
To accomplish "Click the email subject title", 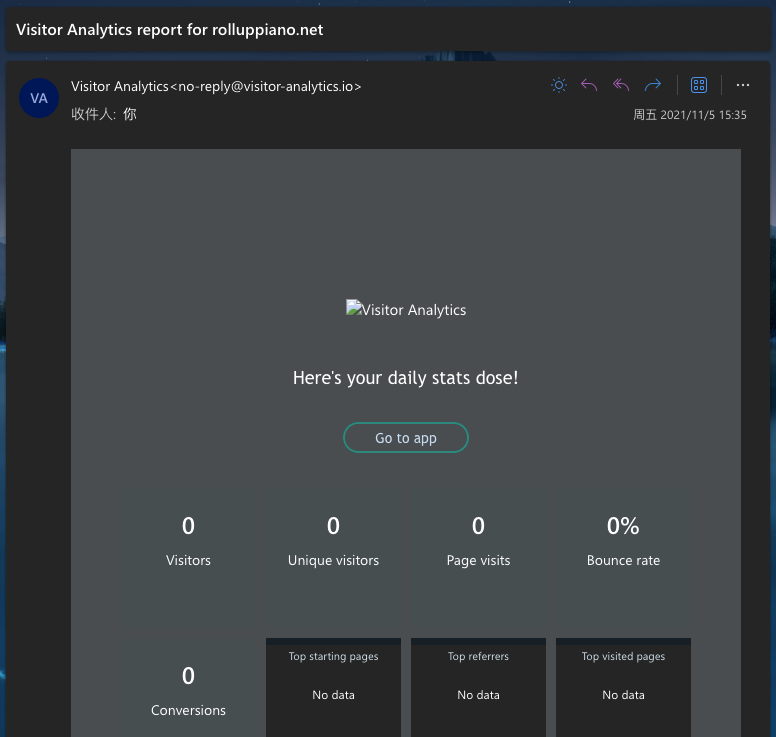I will (x=169, y=30).
